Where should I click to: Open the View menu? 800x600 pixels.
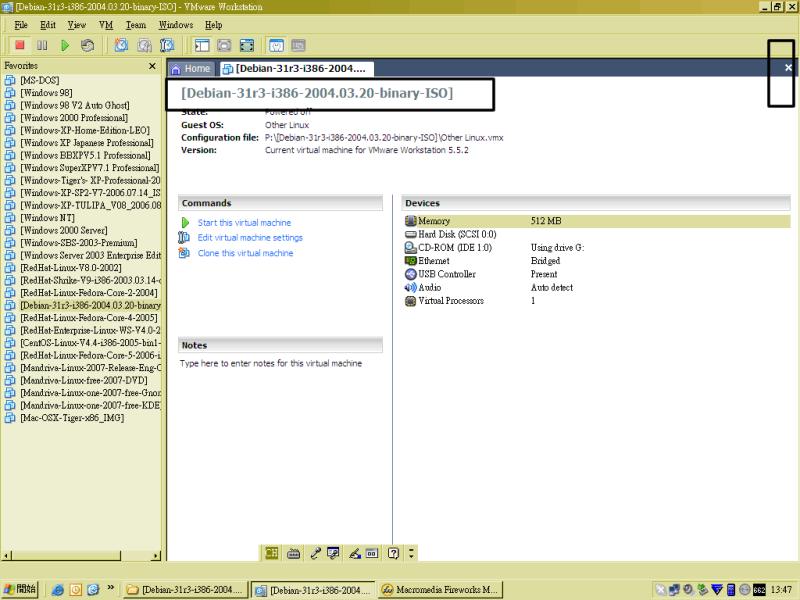point(77,25)
